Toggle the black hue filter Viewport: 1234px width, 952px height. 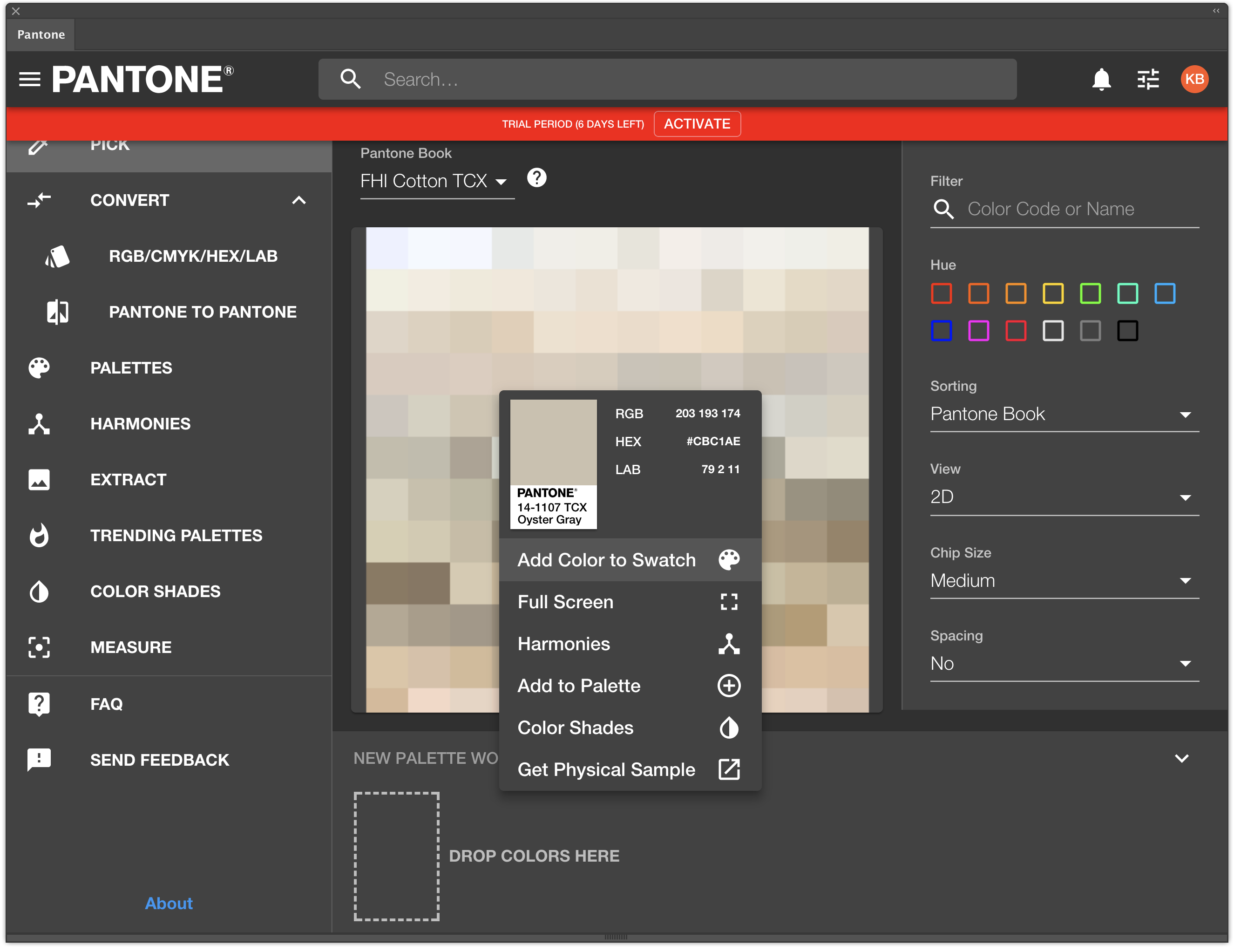point(1127,331)
